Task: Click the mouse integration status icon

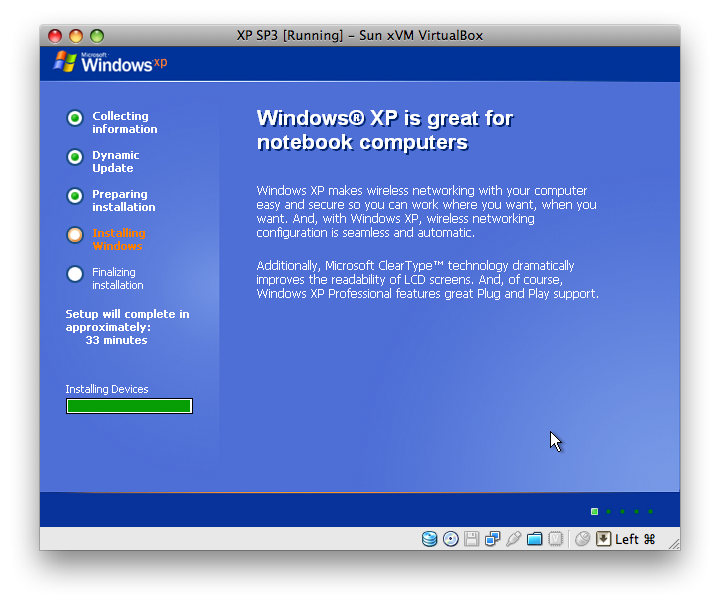Action: pos(582,538)
